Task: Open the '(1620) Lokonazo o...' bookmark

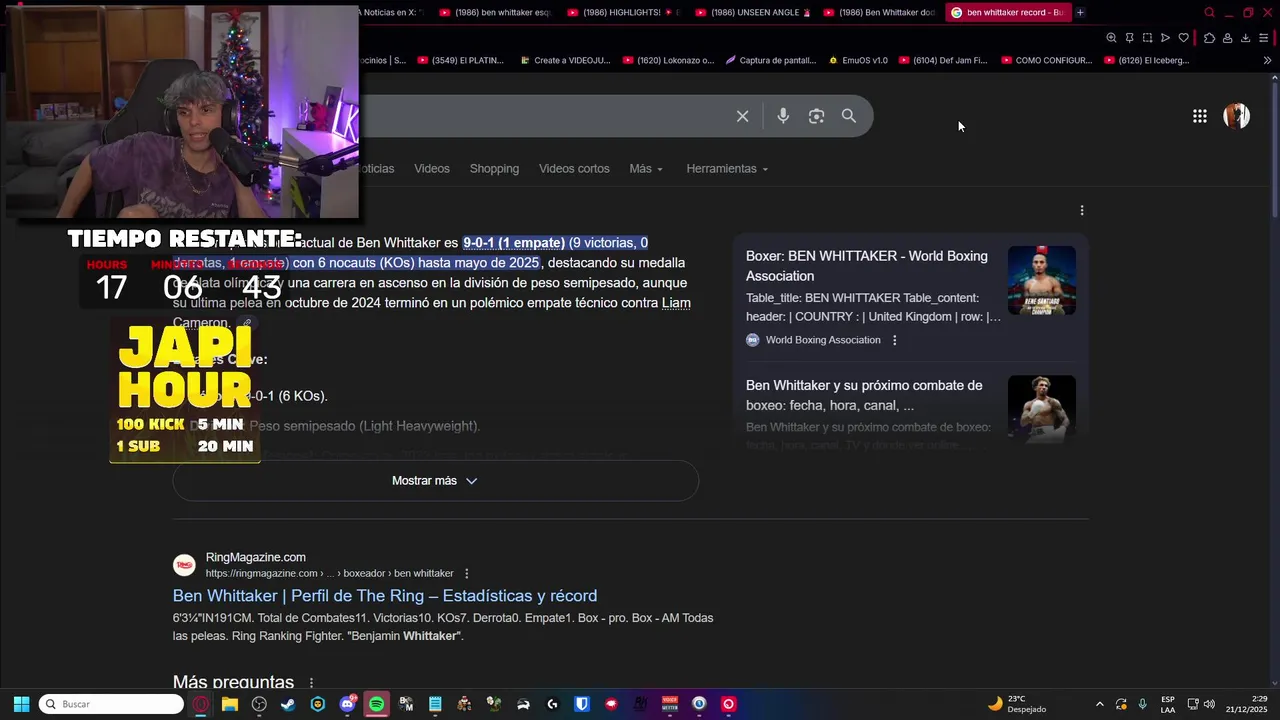Action: click(x=668, y=60)
